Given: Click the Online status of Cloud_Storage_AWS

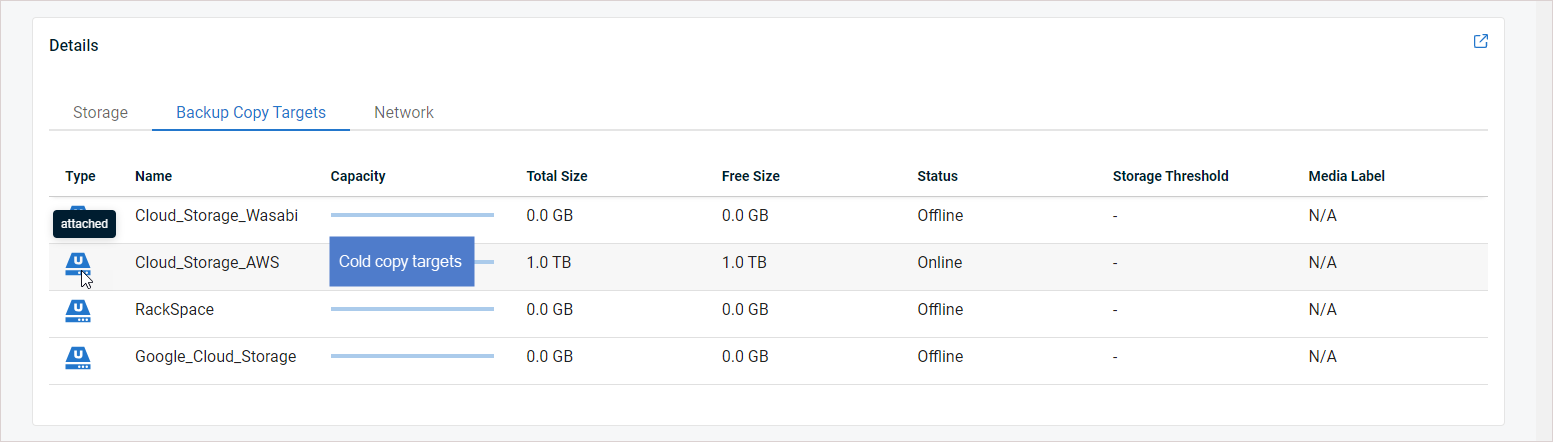Looking at the screenshot, I should (x=939, y=262).
